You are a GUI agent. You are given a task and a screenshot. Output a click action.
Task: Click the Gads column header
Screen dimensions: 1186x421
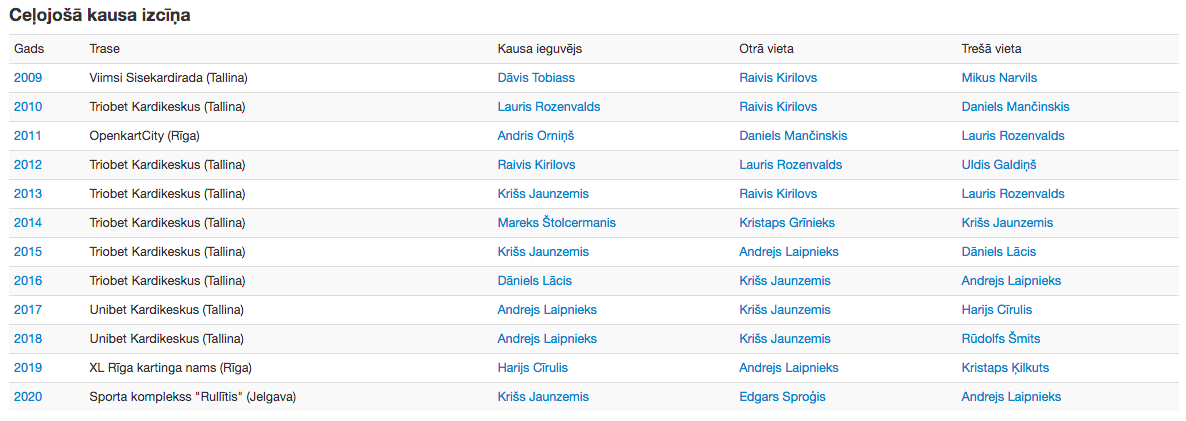(x=29, y=49)
